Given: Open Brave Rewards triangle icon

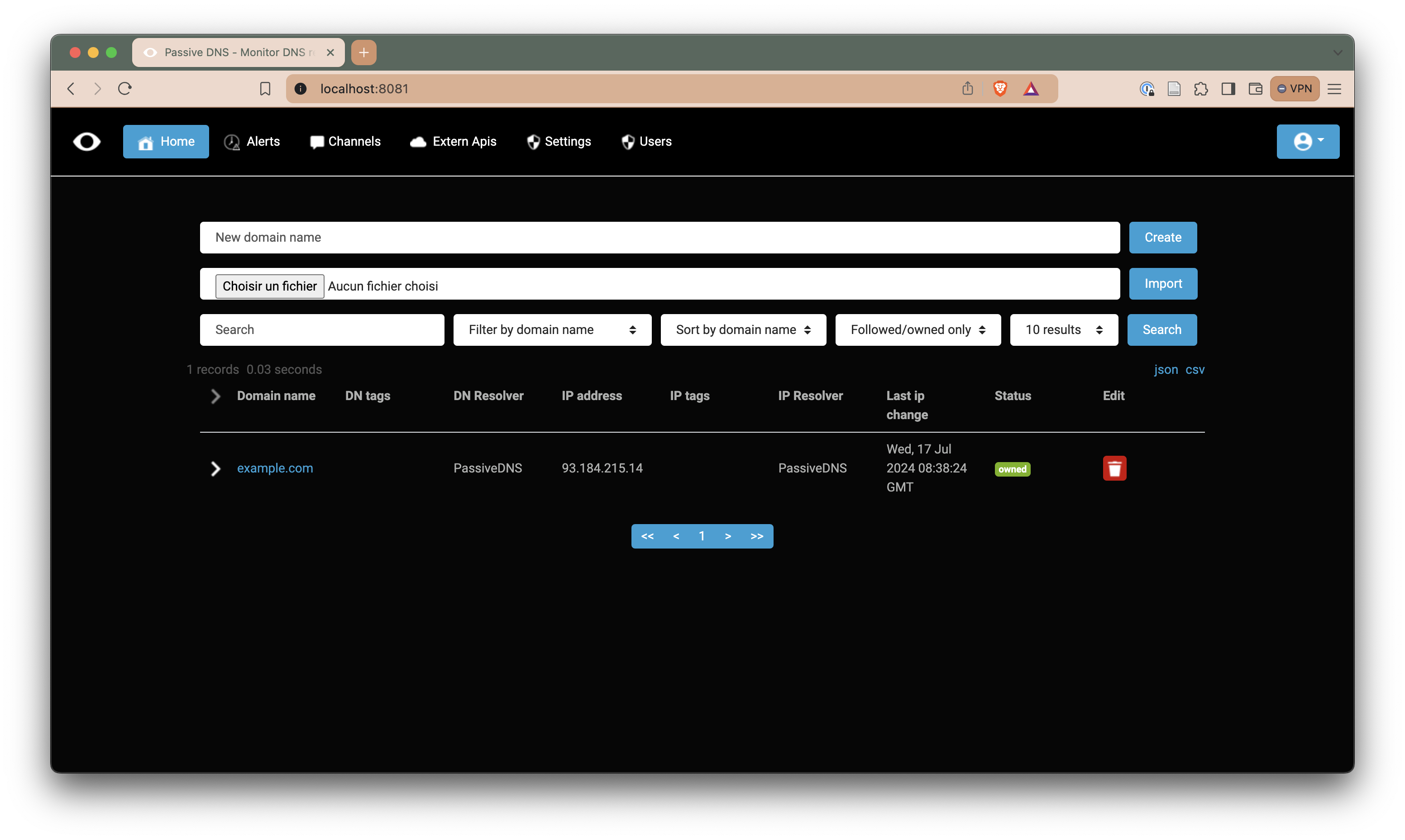Looking at the screenshot, I should click(x=1031, y=89).
